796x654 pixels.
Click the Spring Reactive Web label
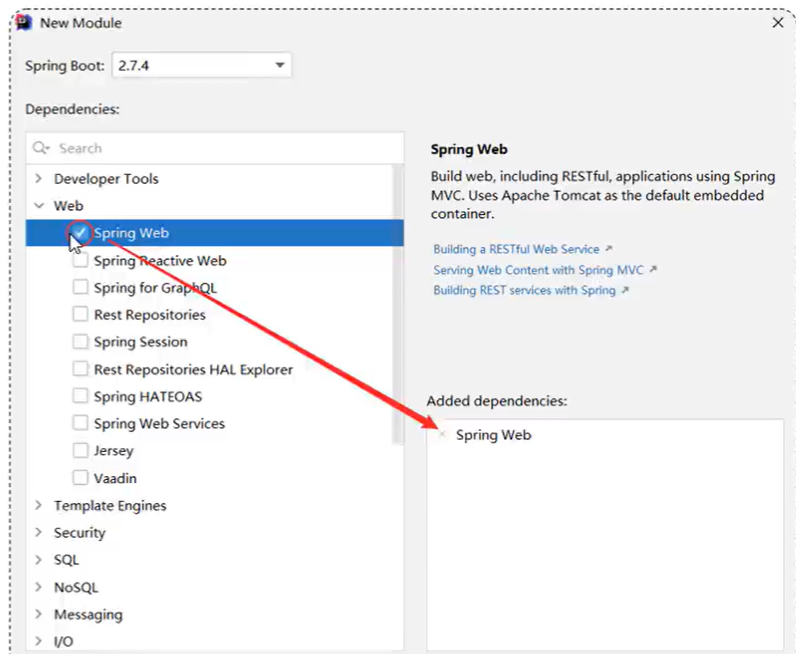pyautogui.click(x=160, y=260)
